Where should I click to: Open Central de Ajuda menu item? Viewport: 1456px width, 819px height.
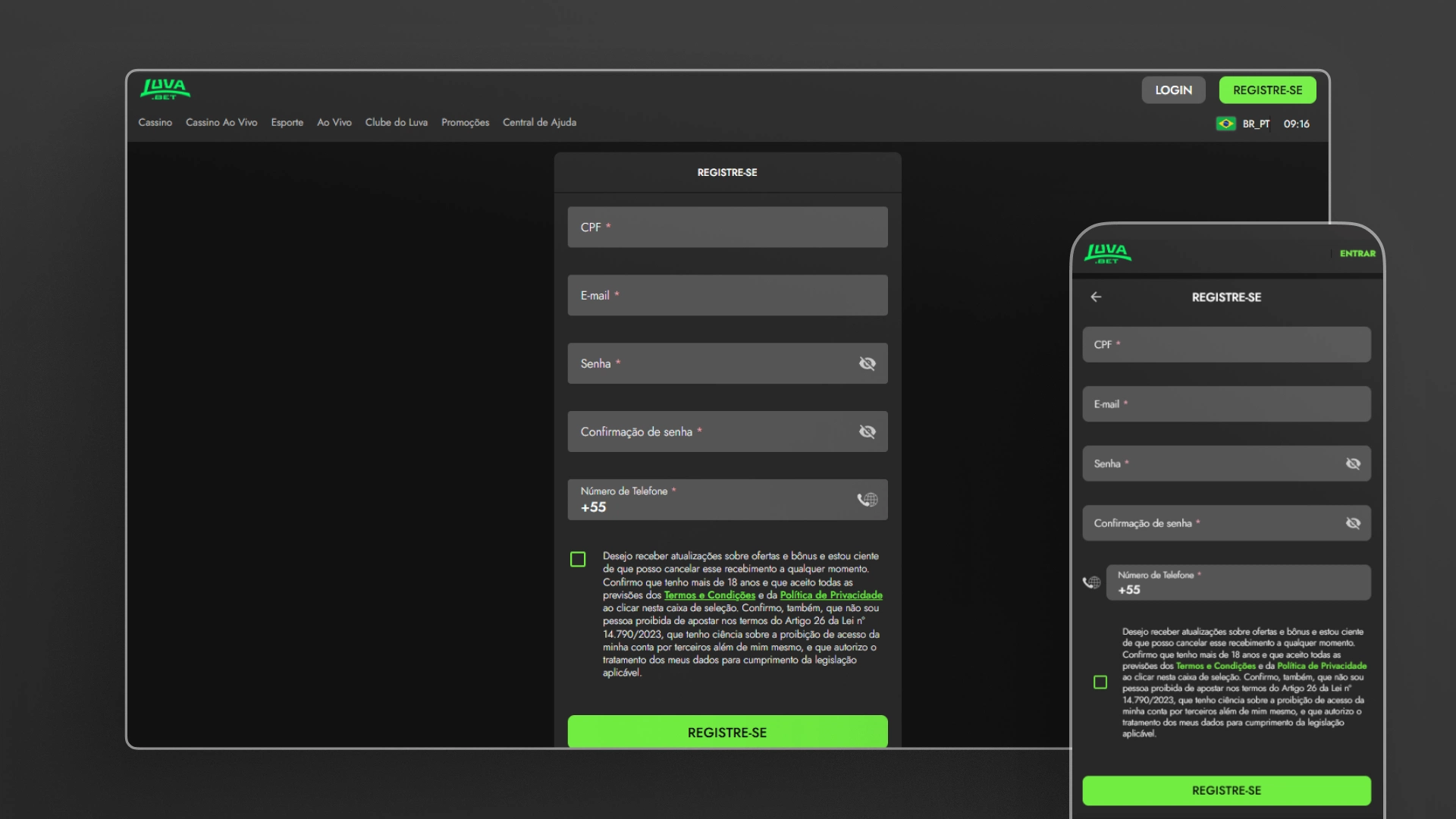(x=539, y=122)
